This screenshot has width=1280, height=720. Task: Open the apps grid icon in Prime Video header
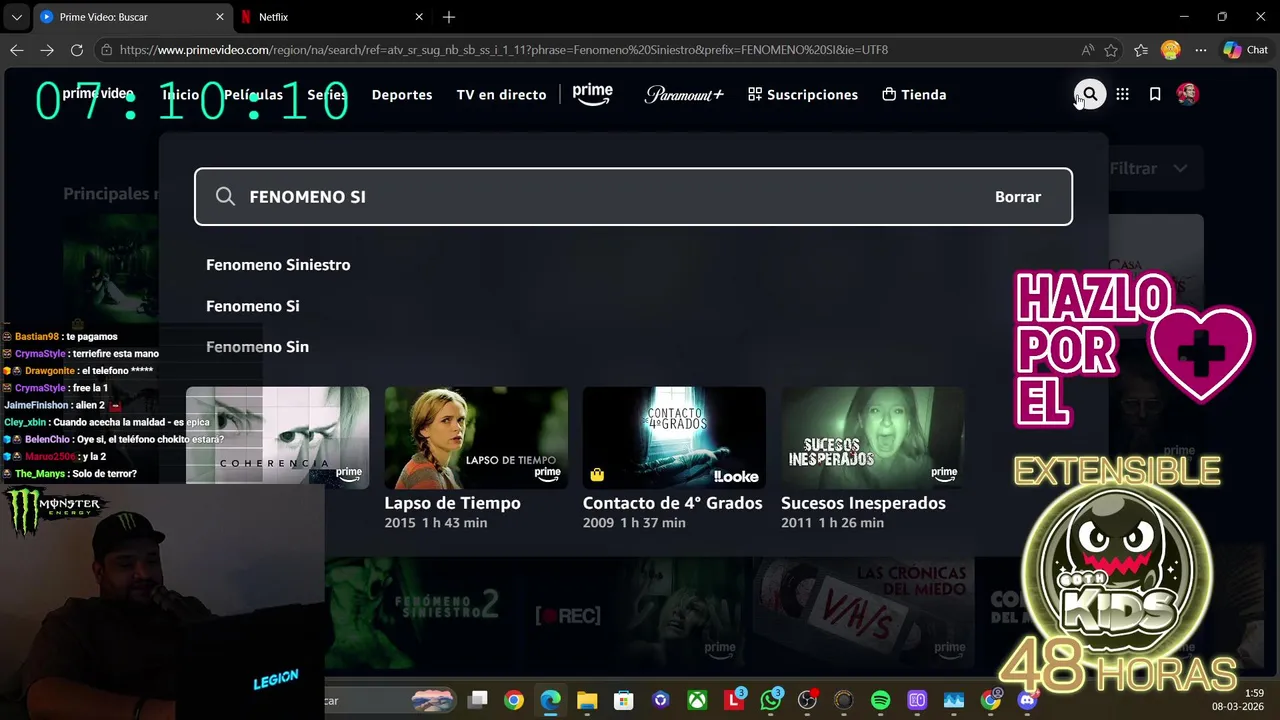(1123, 94)
